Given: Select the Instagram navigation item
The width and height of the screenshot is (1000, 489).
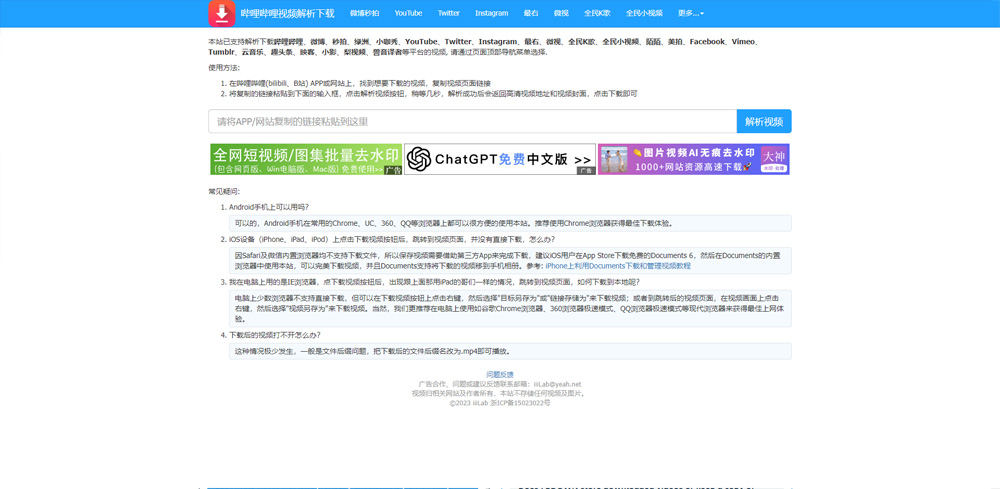Looking at the screenshot, I should click(492, 13).
